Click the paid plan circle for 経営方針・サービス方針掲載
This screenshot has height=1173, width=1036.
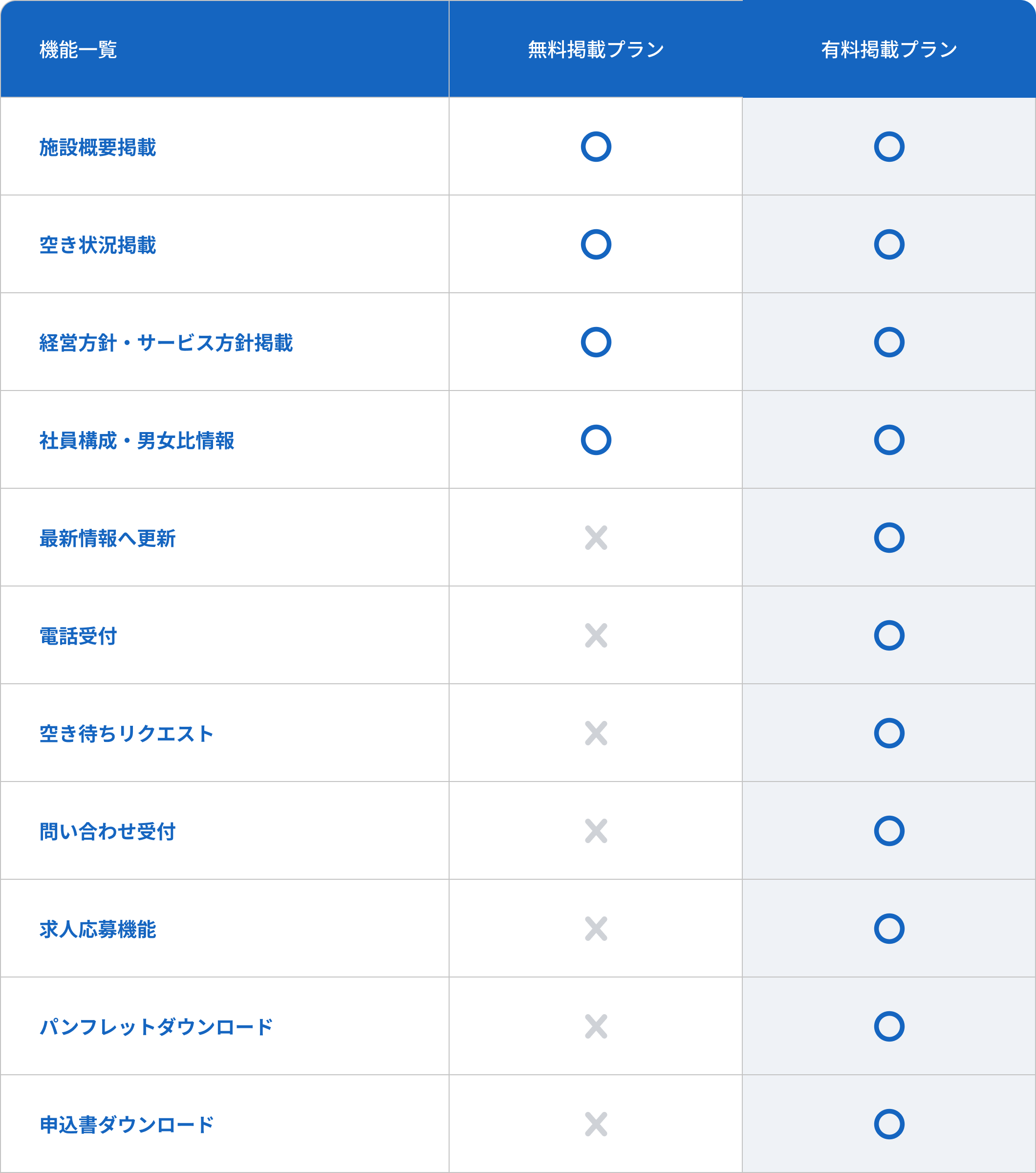[888, 343]
